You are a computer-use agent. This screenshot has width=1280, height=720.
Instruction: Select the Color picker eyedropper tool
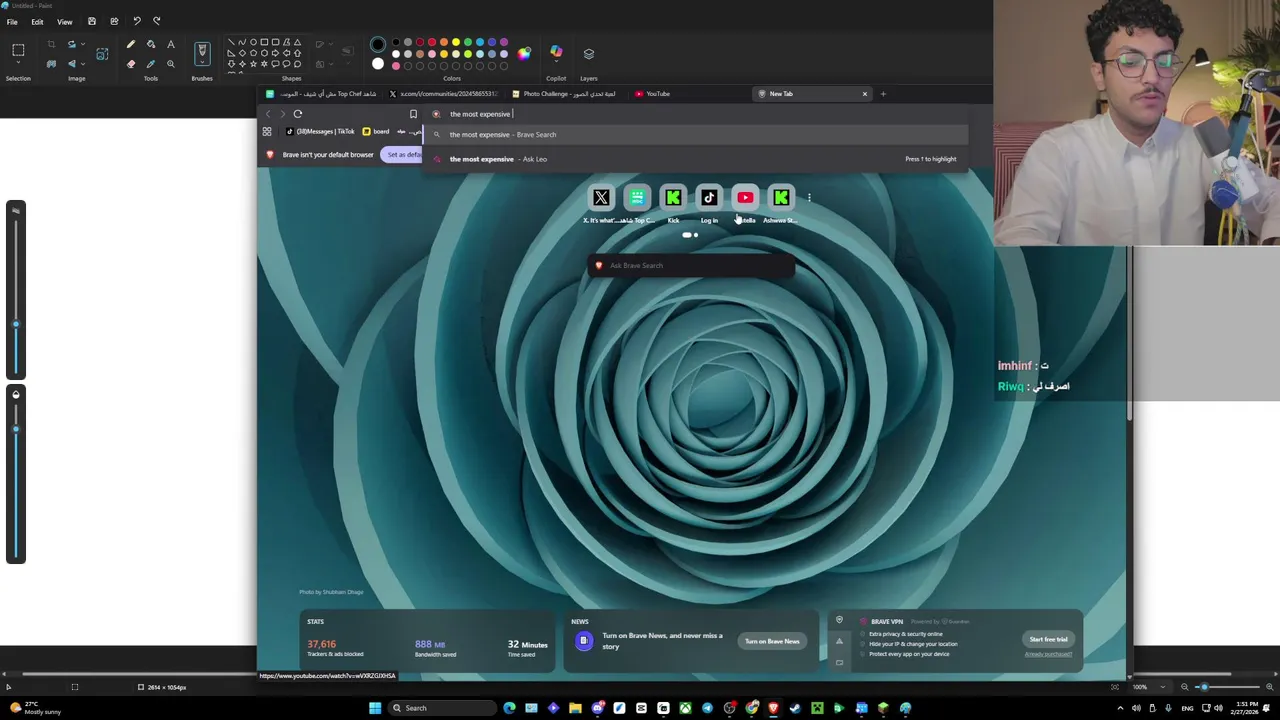[x=151, y=64]
